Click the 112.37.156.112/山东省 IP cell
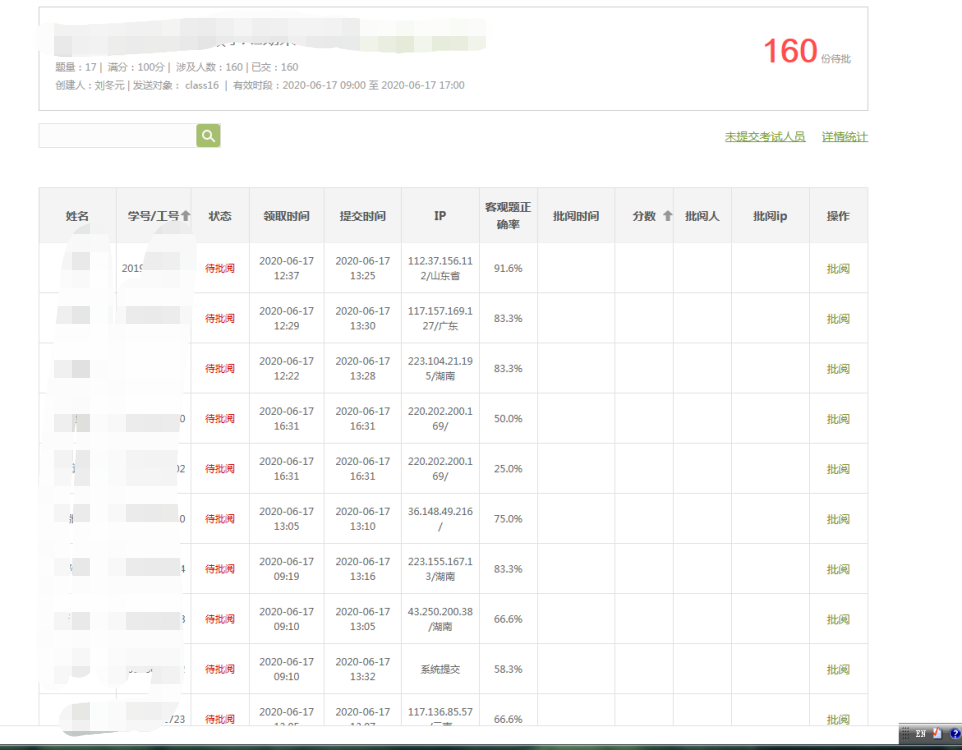Viewport: 962px width, 750px height. click(440, 268)
